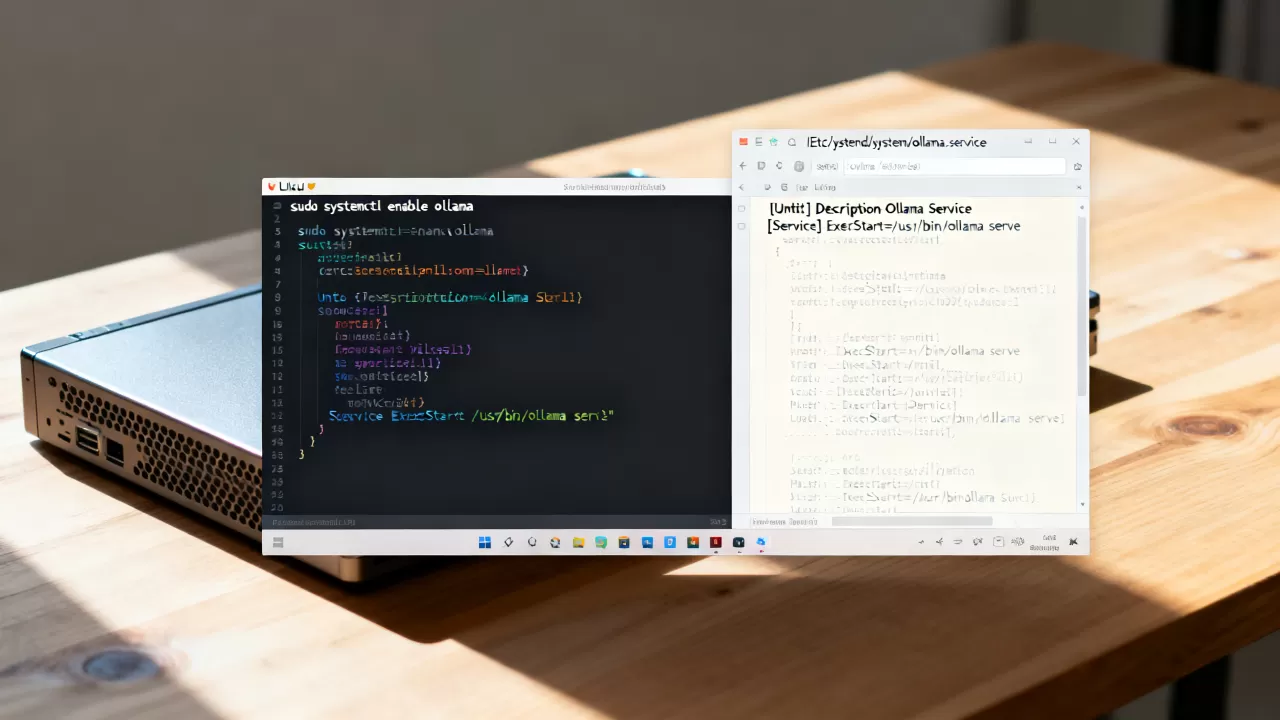Image resolution: width=1280 pixels, height=720 pixels.
Task: Click the "sudo systemctl enable ollama" line in the terminal
Action: tap(382, 206)
